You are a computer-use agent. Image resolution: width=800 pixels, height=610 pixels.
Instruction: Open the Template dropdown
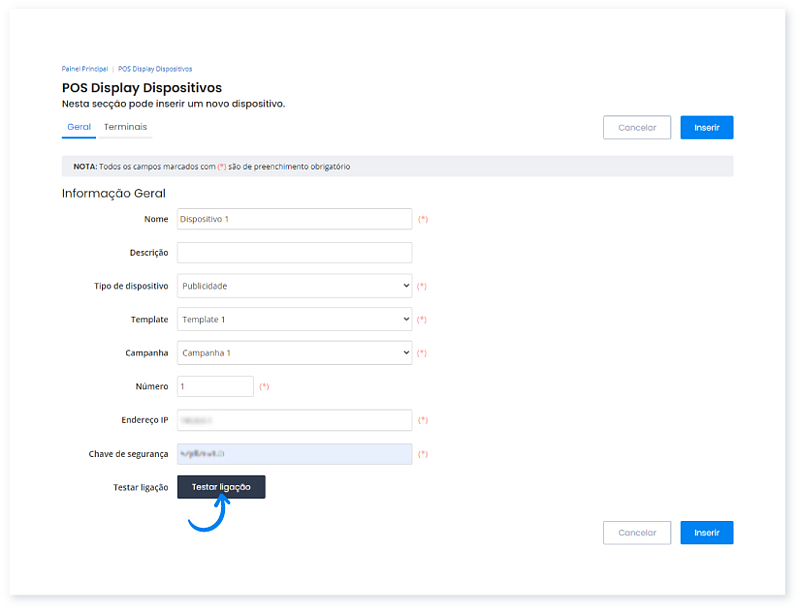click(x=294, y=319)
